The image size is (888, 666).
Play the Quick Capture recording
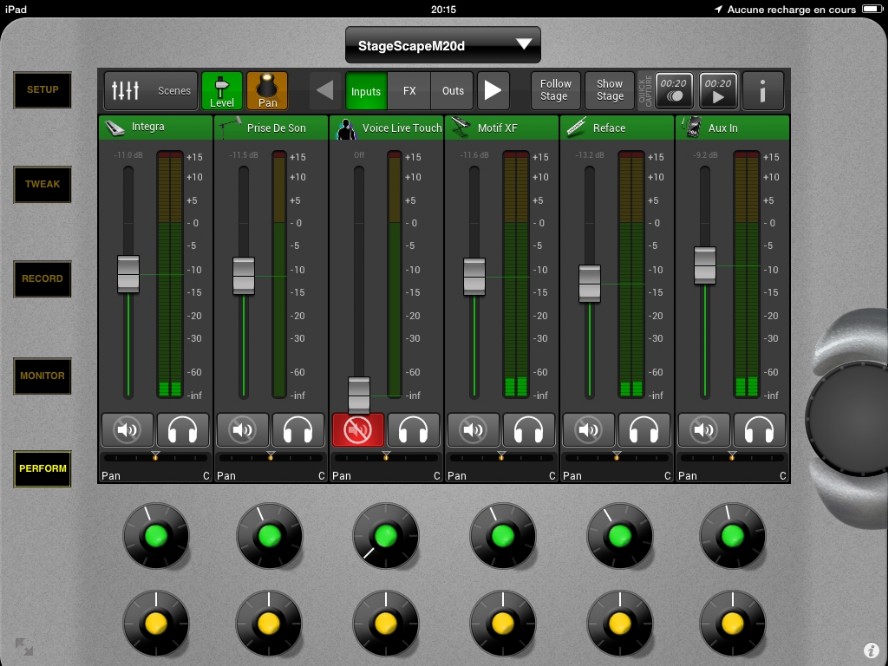pyautogui.click(x=718, y=91)
